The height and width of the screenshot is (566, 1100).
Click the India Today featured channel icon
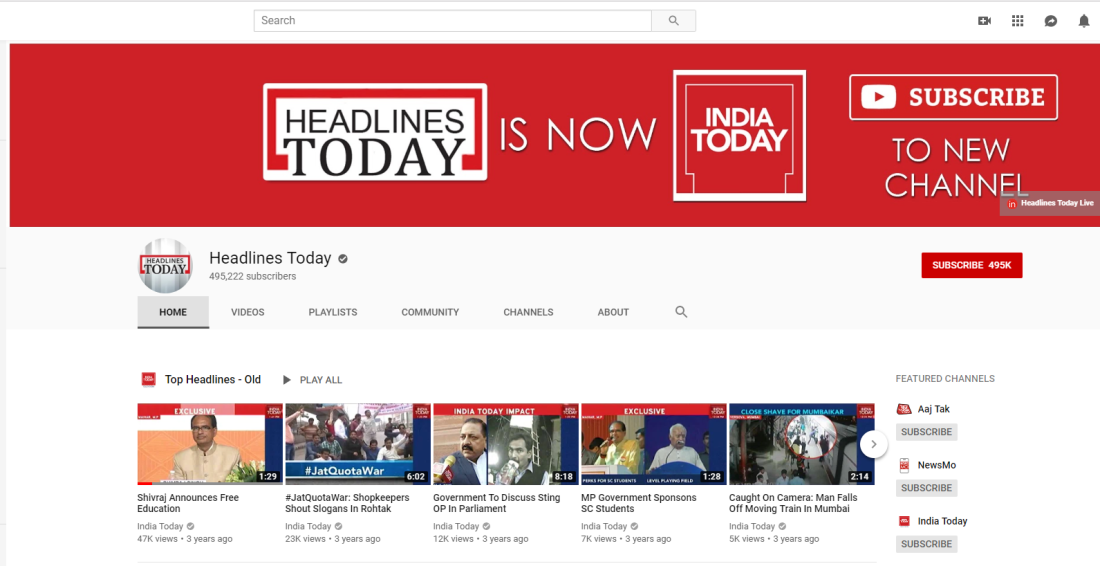(904, 521)
